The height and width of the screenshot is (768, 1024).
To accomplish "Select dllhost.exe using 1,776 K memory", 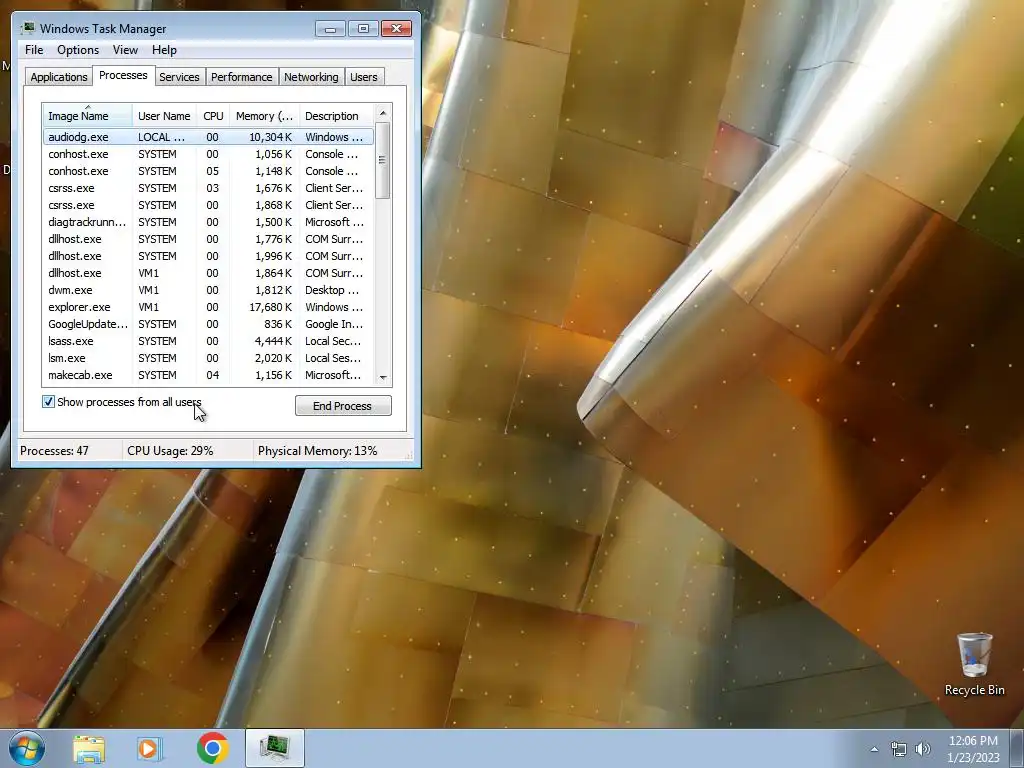I will pos(208,239).
